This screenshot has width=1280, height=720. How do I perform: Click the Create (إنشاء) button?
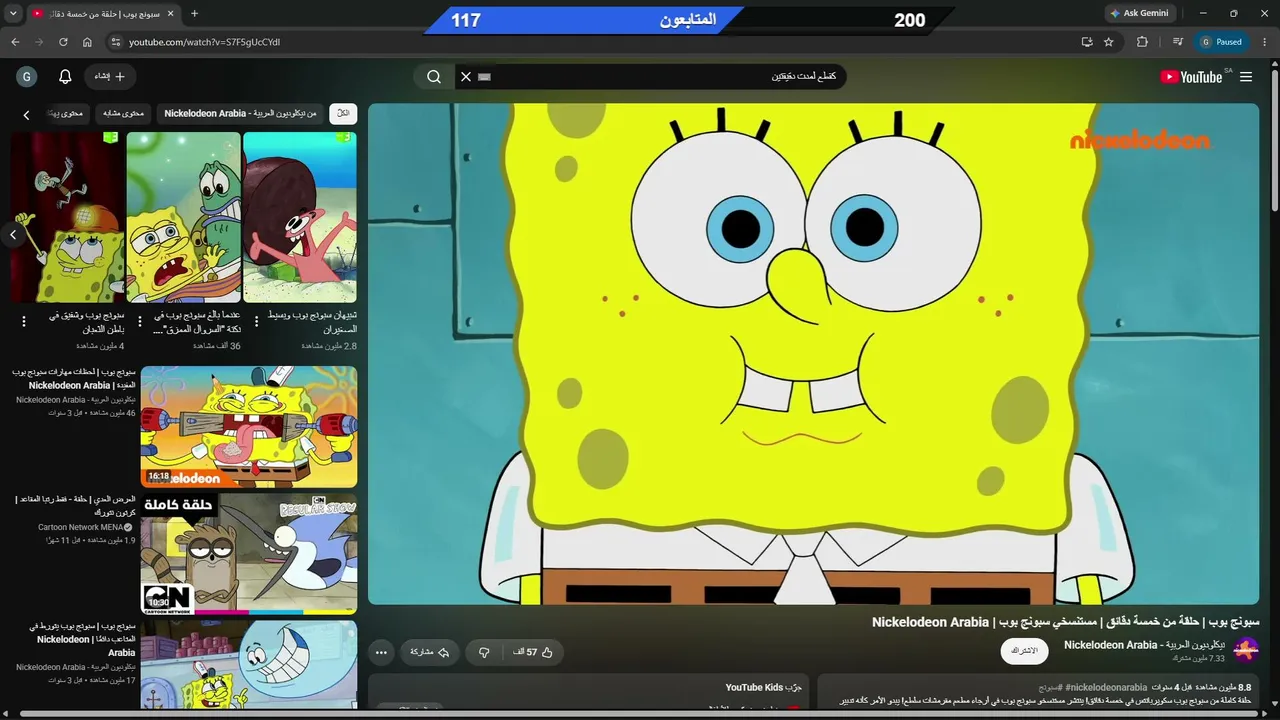[x=110, y=77]
